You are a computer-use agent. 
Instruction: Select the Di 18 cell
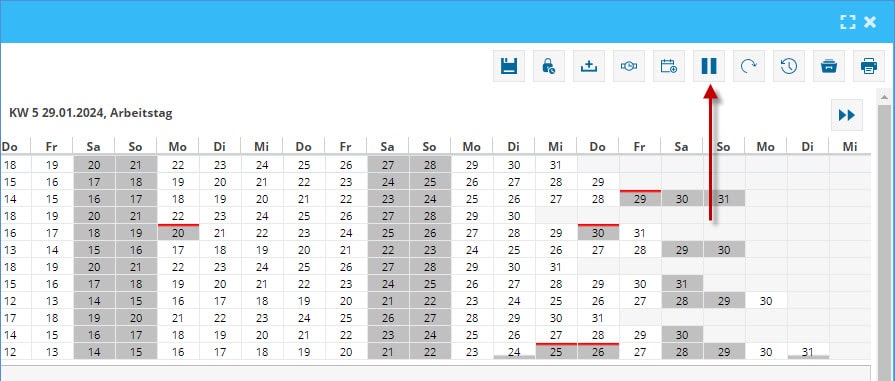pos(220,250)
